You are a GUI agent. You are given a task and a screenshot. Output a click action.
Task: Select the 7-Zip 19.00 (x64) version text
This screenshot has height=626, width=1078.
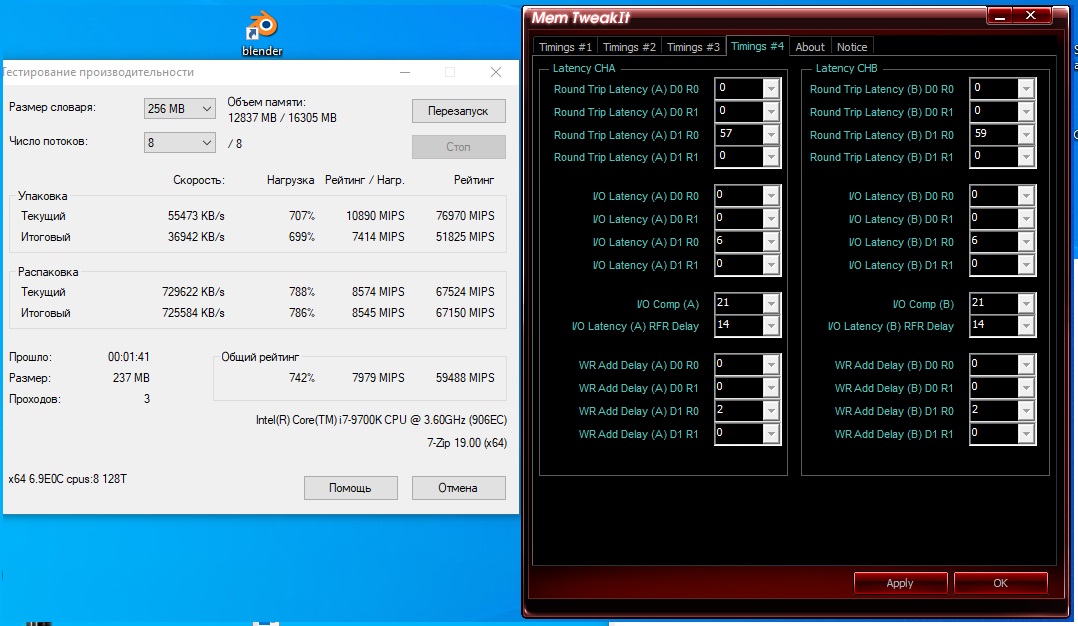pos(467,443)
